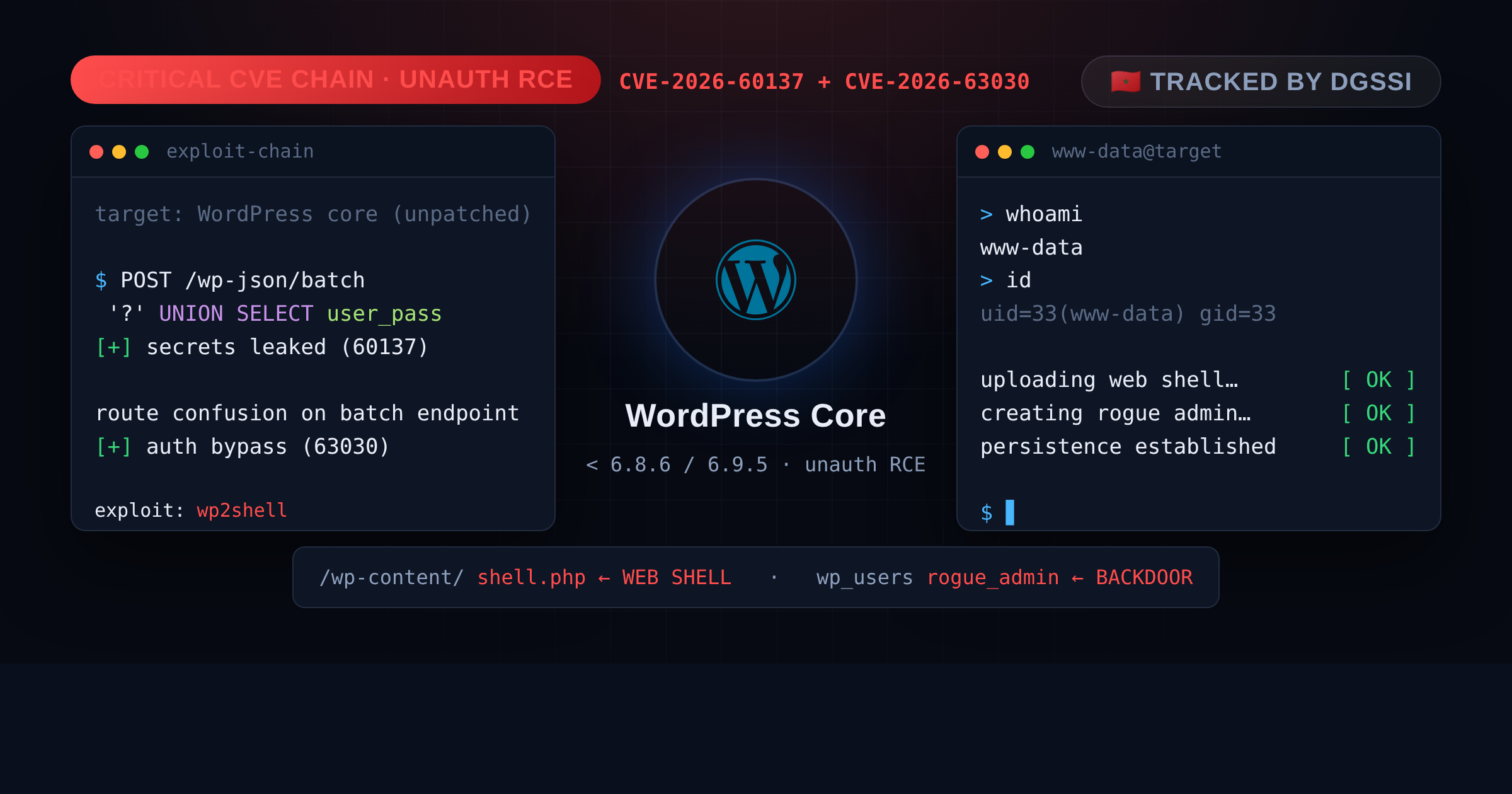The width and height of the screenshot is (1512, 794).
Task: Click the www-data@target window title
Action: tap(1137, 151)
